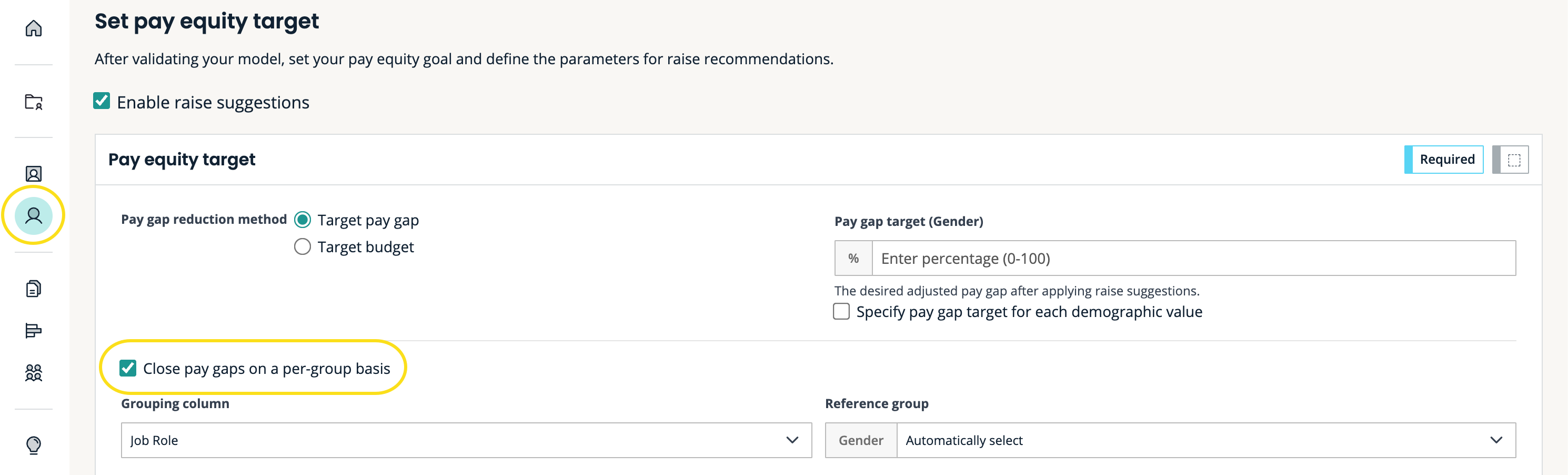This screenshot has width=1568, height=475.
Task: Click the ID badge portrait sidebar icon
Action: click(x=34, y=174)
